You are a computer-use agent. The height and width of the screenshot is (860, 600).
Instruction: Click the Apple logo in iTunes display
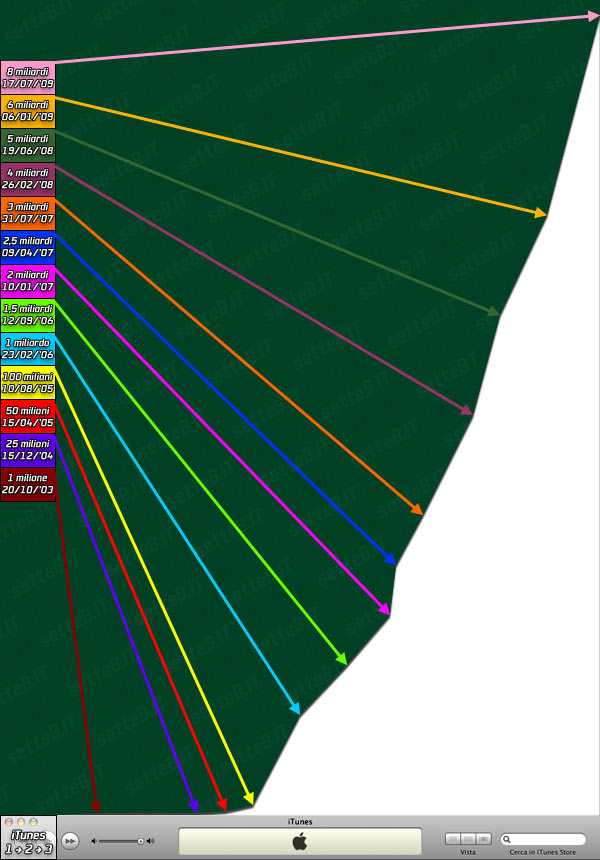coord(300,842)
